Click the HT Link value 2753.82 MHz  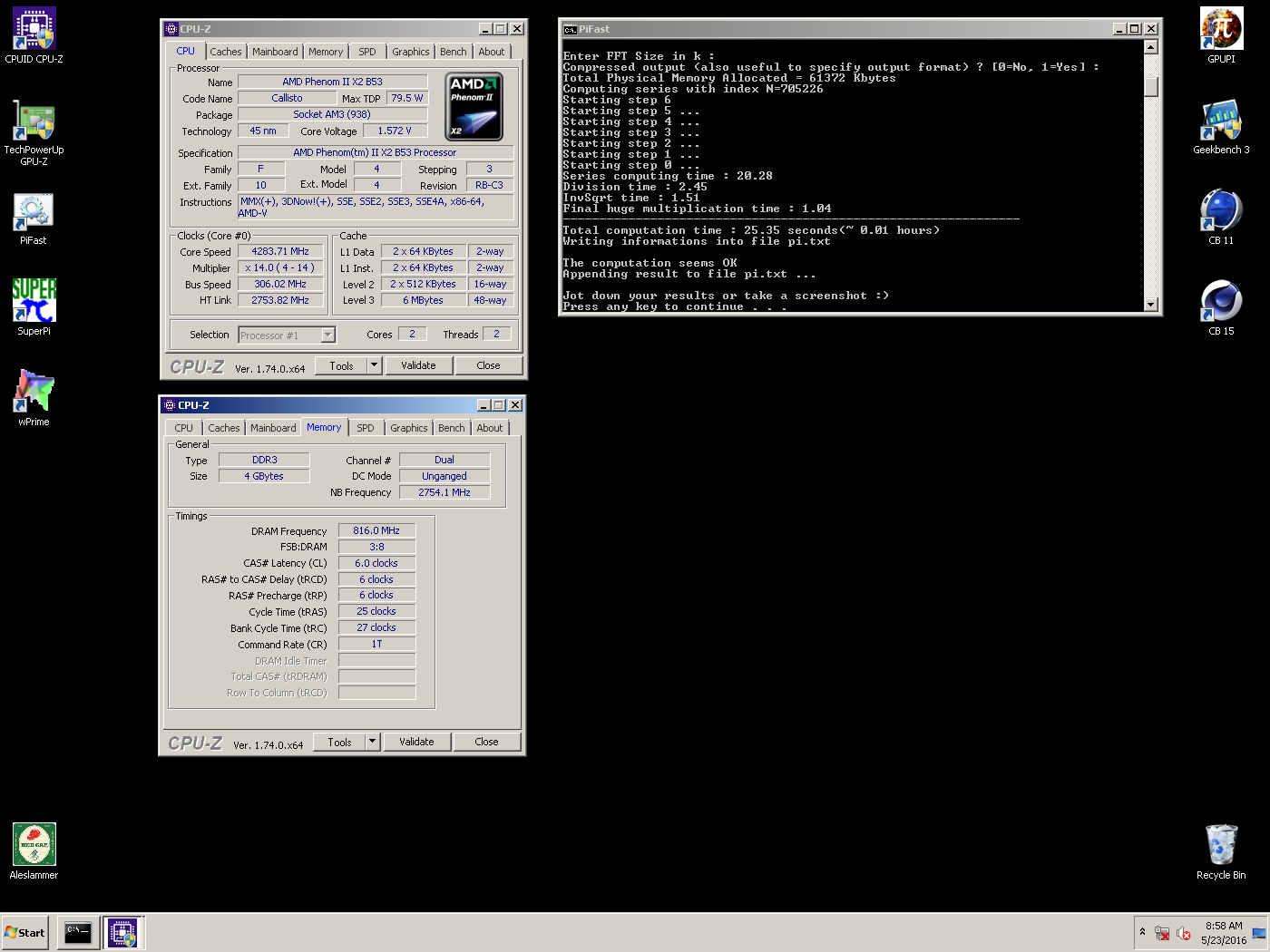click(280, 300)
